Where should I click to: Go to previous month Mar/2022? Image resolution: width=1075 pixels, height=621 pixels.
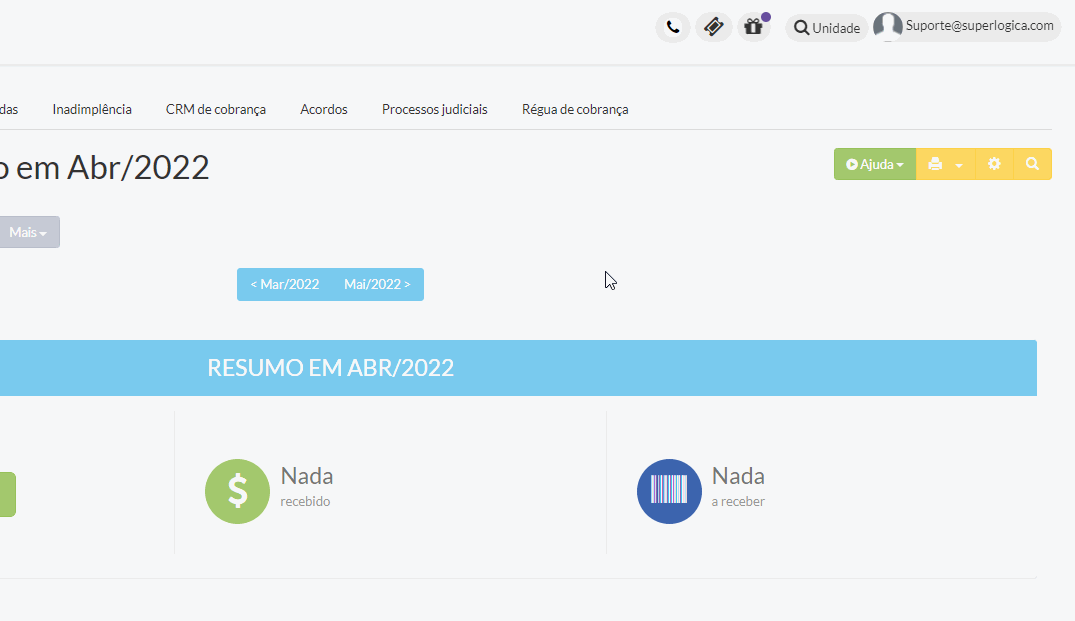click(x=285, y=284)
